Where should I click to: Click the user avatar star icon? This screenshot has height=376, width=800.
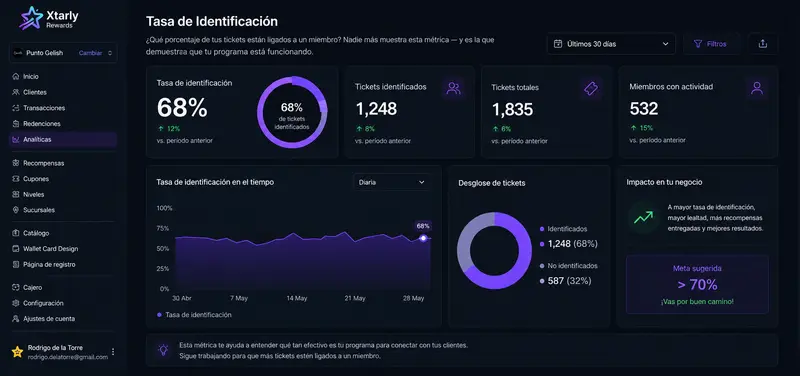pos(17,352)
